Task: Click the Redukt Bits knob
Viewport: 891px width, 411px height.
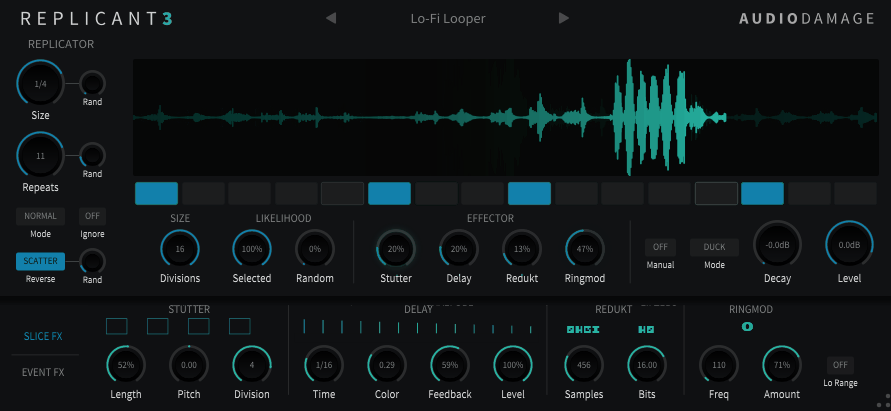Action: coord(647,365)
